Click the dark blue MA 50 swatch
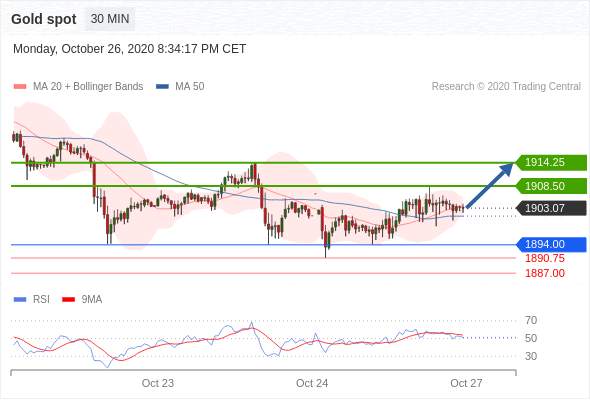Image resolution: width=590 pixels, height=400 pixels. pos(162,87)
